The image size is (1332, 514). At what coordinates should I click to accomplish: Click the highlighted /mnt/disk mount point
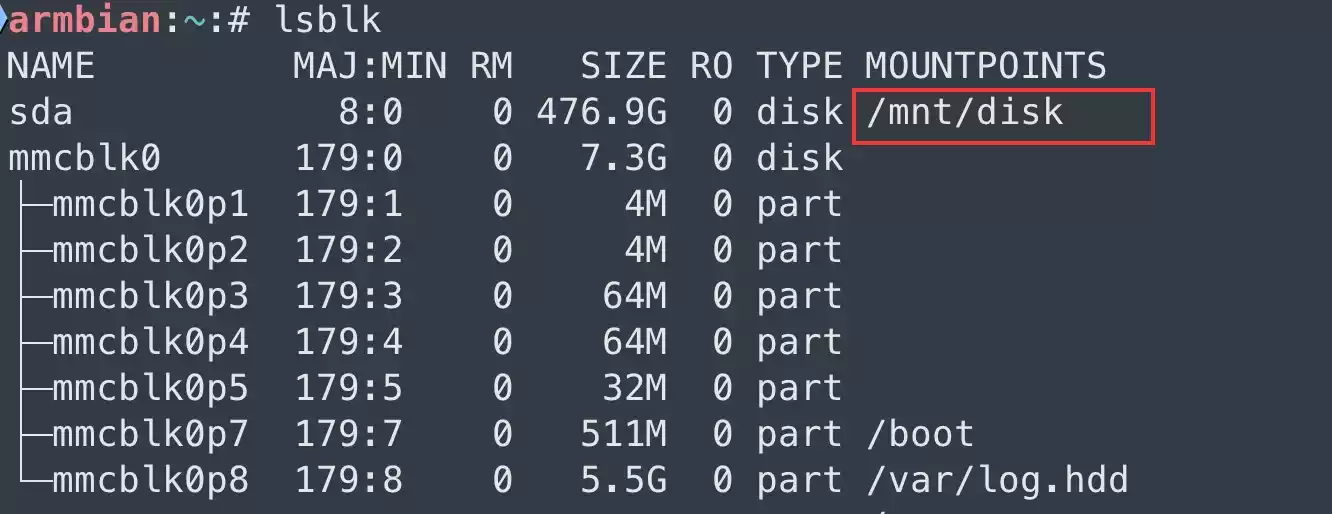click(x=964, y=112)
